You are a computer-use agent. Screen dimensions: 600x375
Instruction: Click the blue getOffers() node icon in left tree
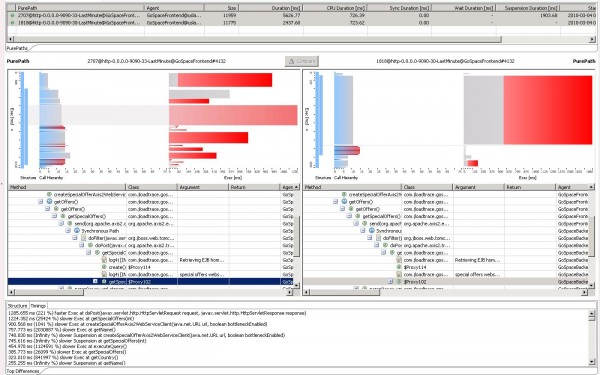point(49,202)
